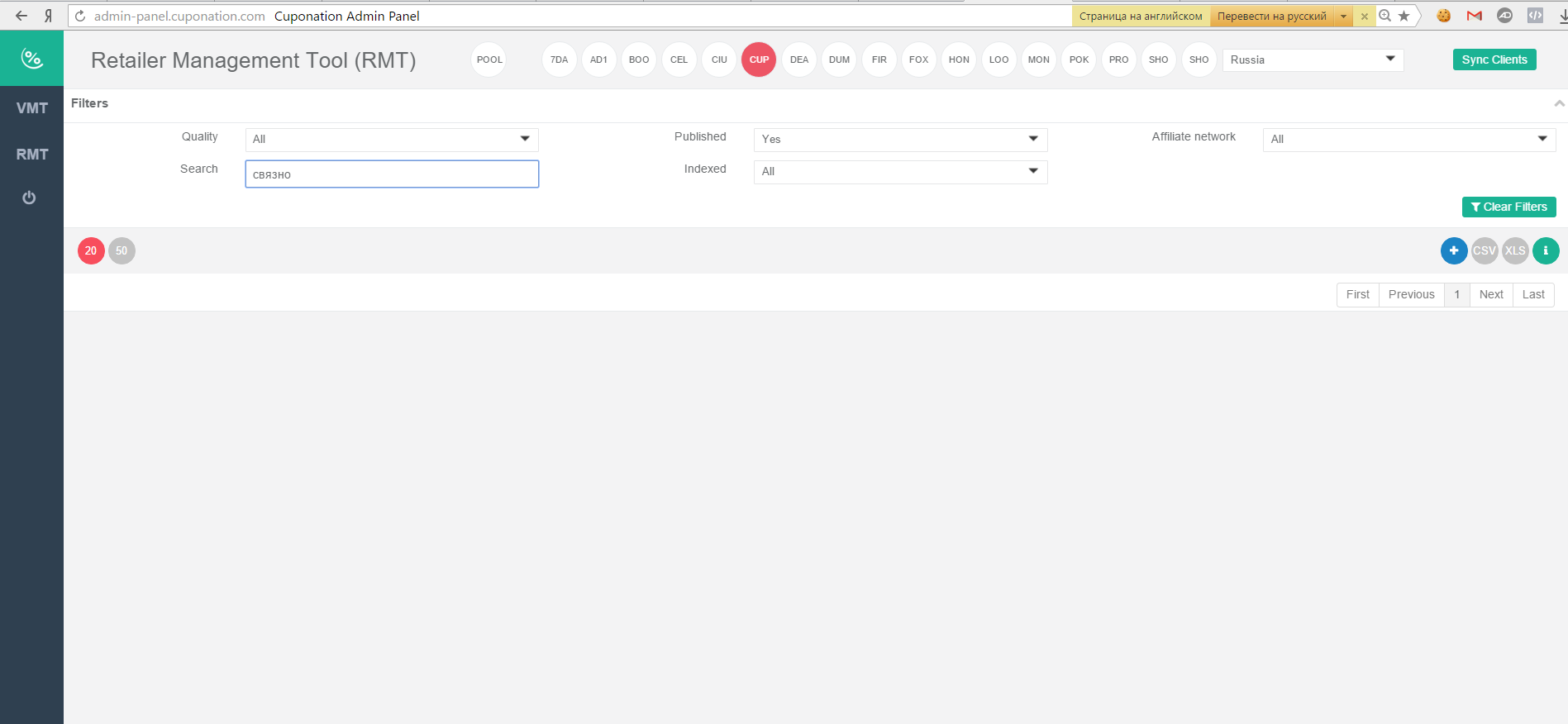Click the code brackets extension icon
This screenshot has height=724, width=1568.
(x=1535, y=16)
